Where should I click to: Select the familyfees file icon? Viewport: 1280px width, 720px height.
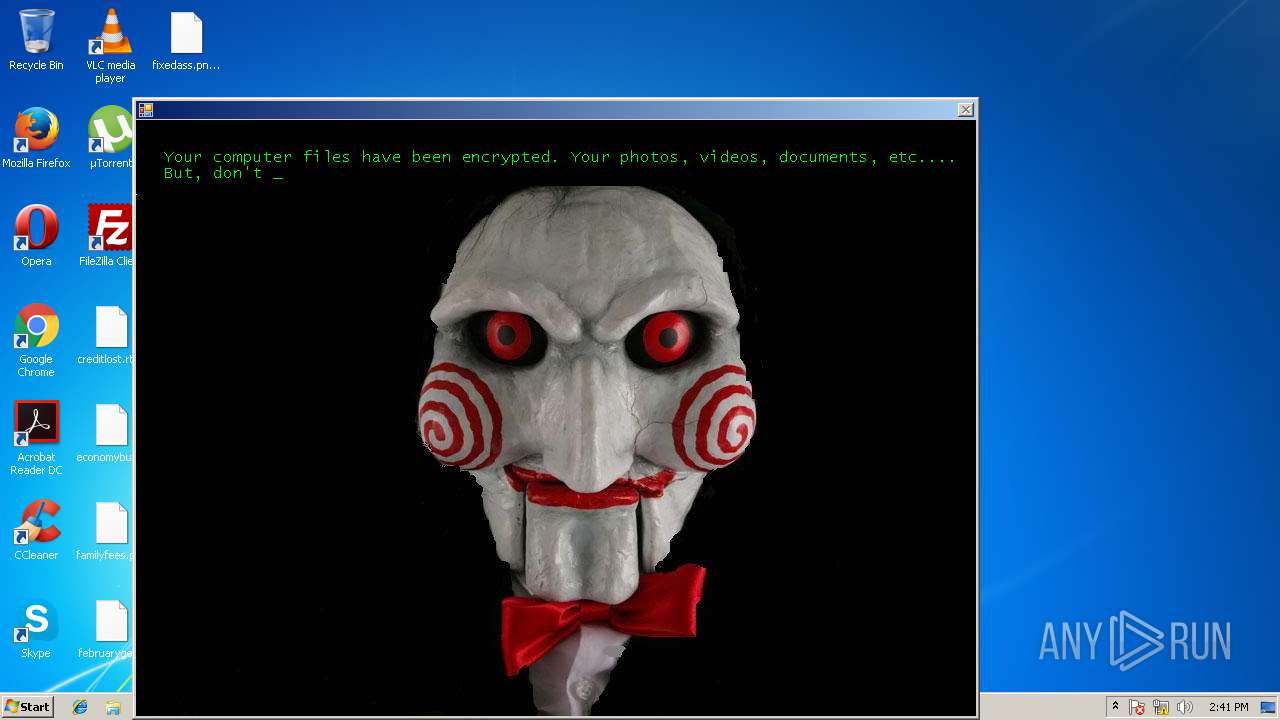[106, 530]
